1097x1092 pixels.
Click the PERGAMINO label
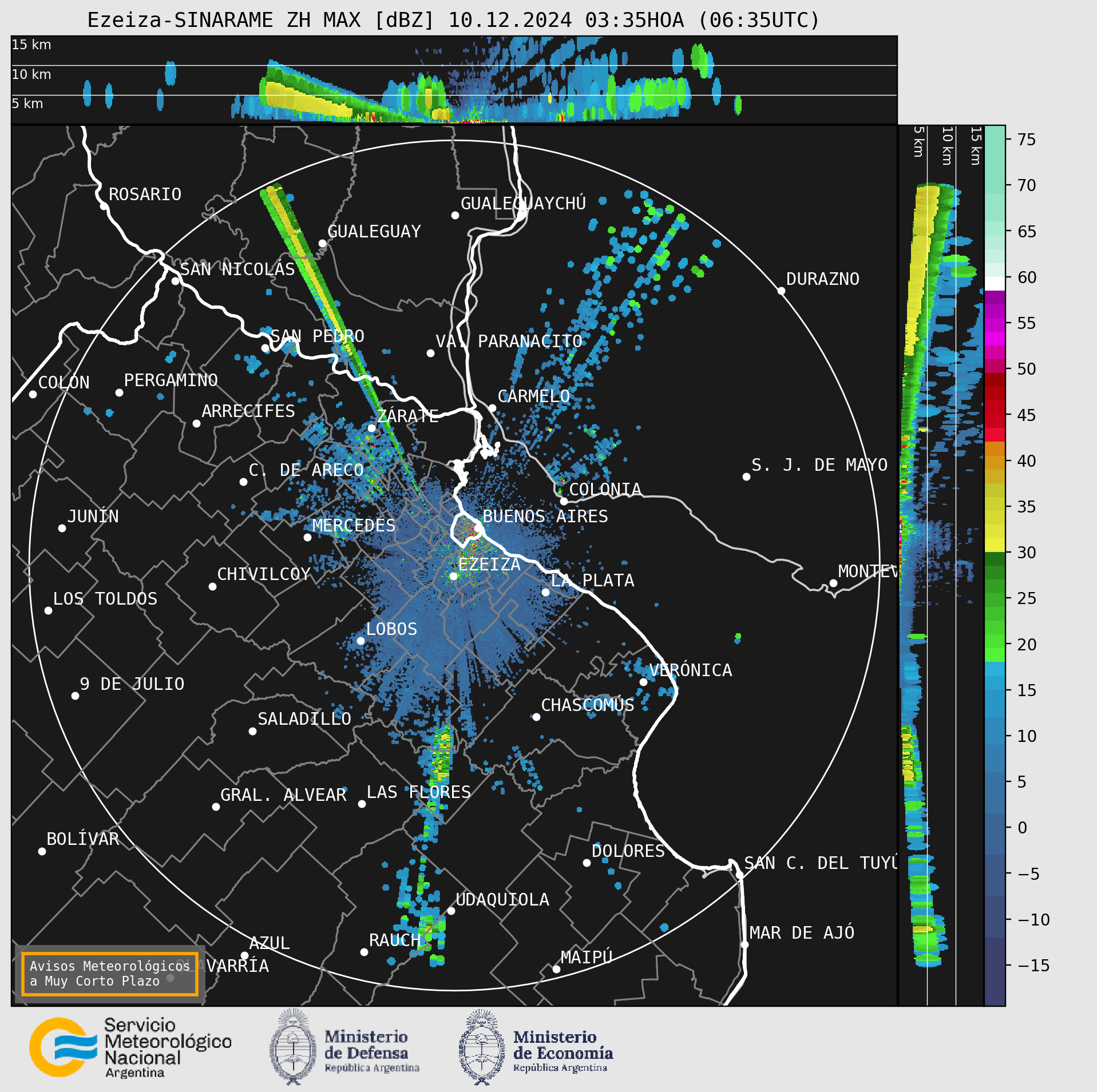coord(171,380)
